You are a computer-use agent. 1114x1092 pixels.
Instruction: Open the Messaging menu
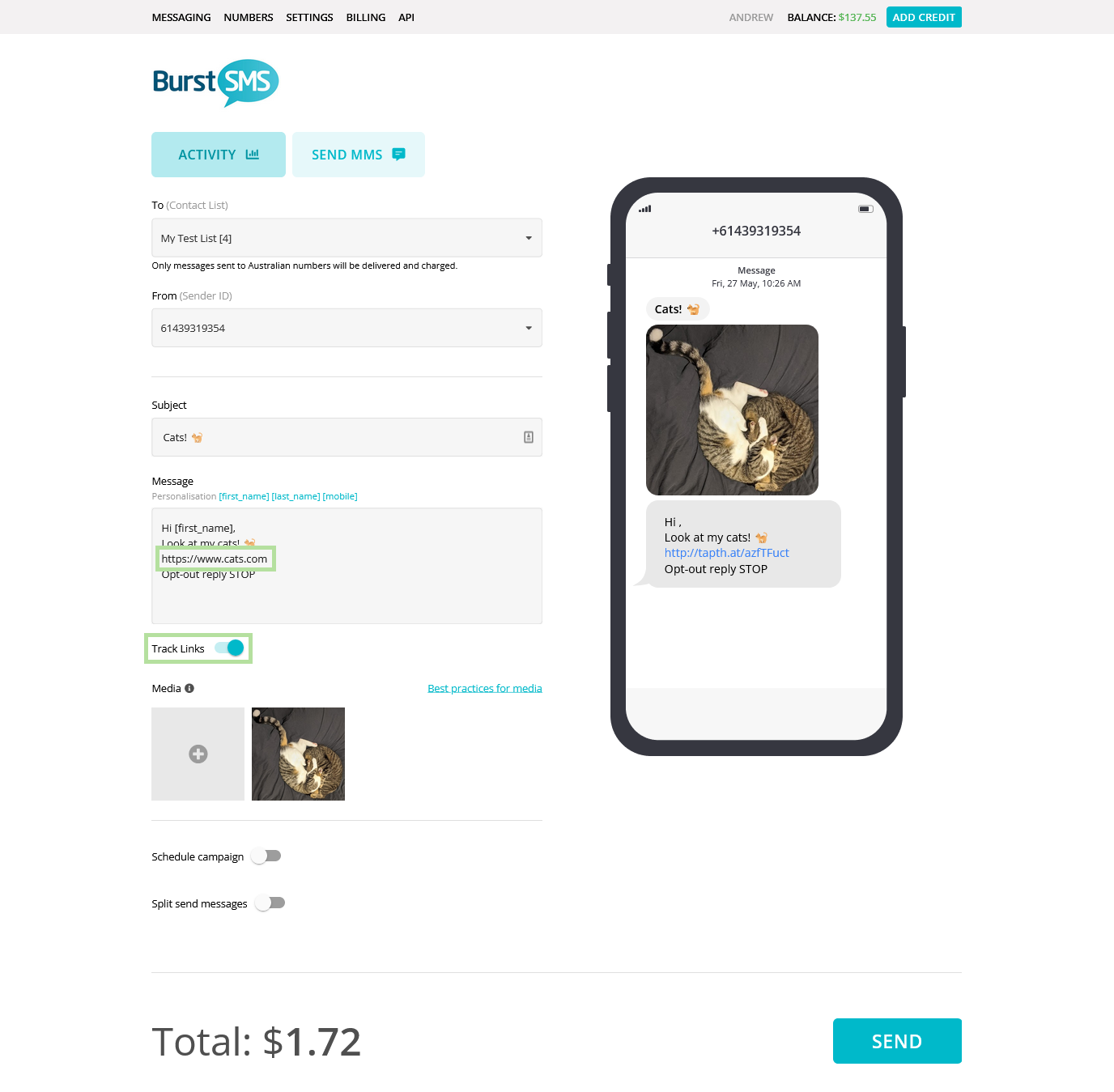click(181, 17)
